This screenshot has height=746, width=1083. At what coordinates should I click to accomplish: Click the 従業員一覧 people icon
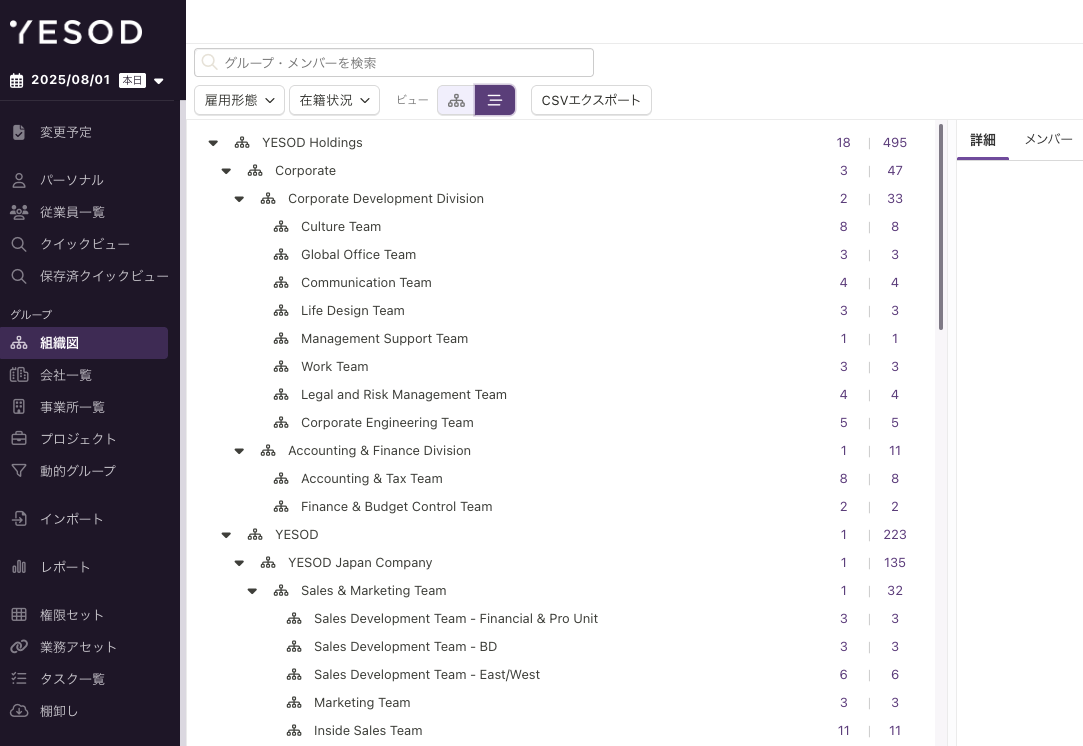tap(19, 212)
